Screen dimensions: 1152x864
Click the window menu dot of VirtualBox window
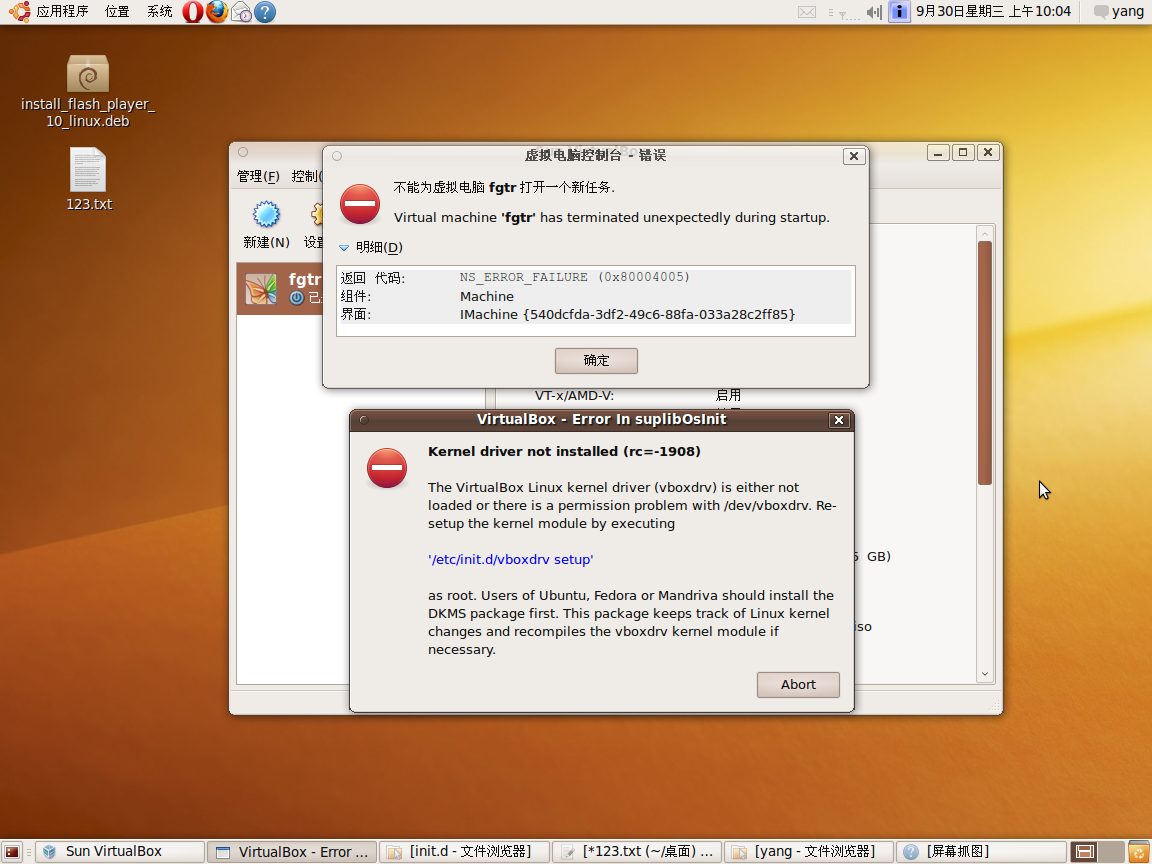coord(243,152)
